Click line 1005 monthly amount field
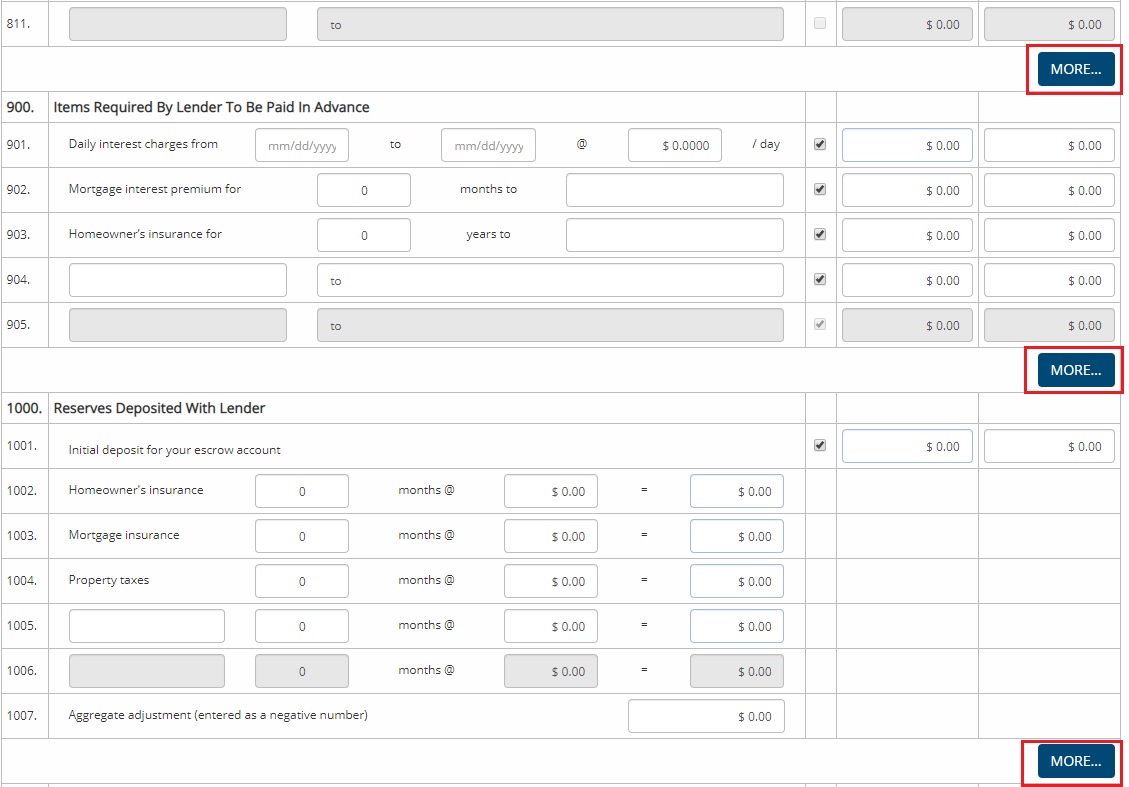 click(551, 626)
